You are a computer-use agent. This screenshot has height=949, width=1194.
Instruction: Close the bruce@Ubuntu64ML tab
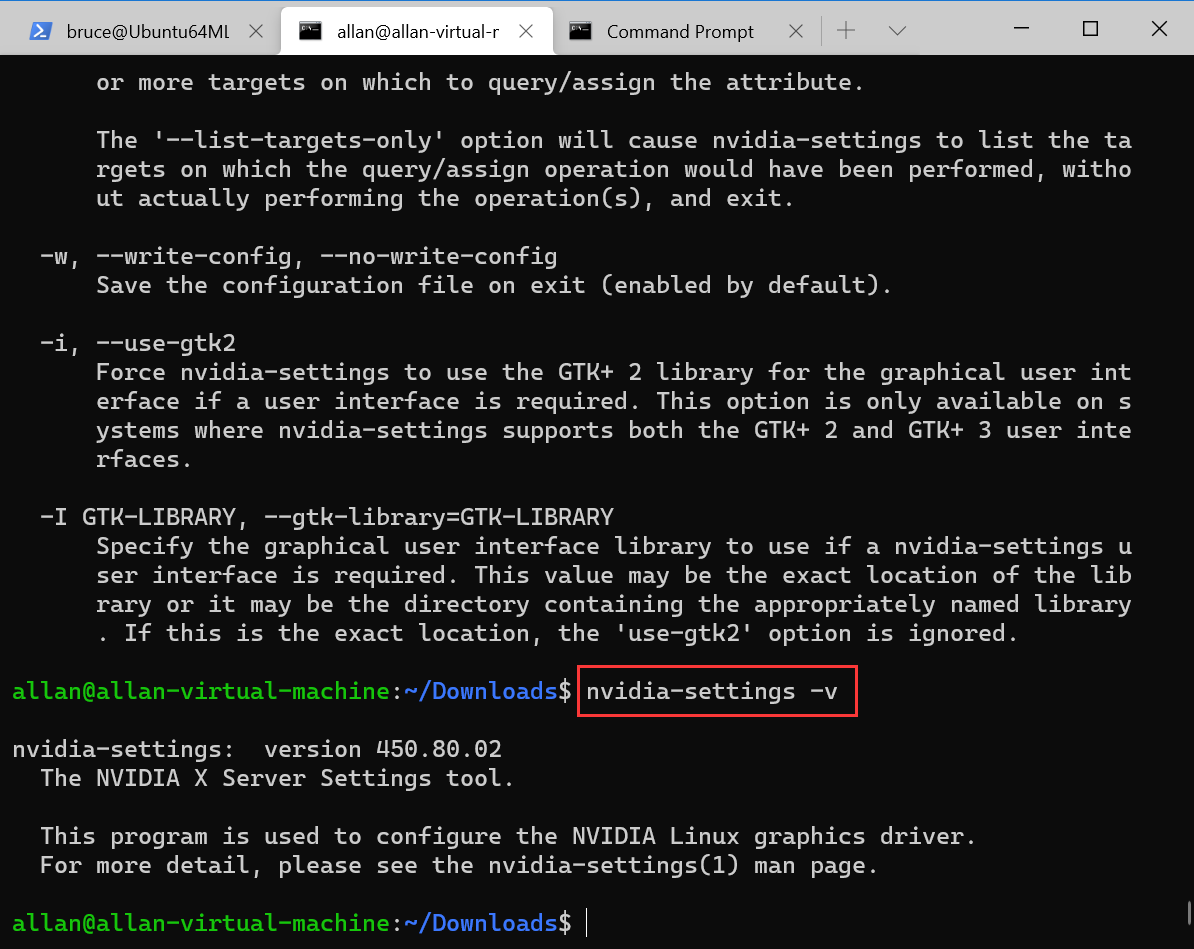256,31
